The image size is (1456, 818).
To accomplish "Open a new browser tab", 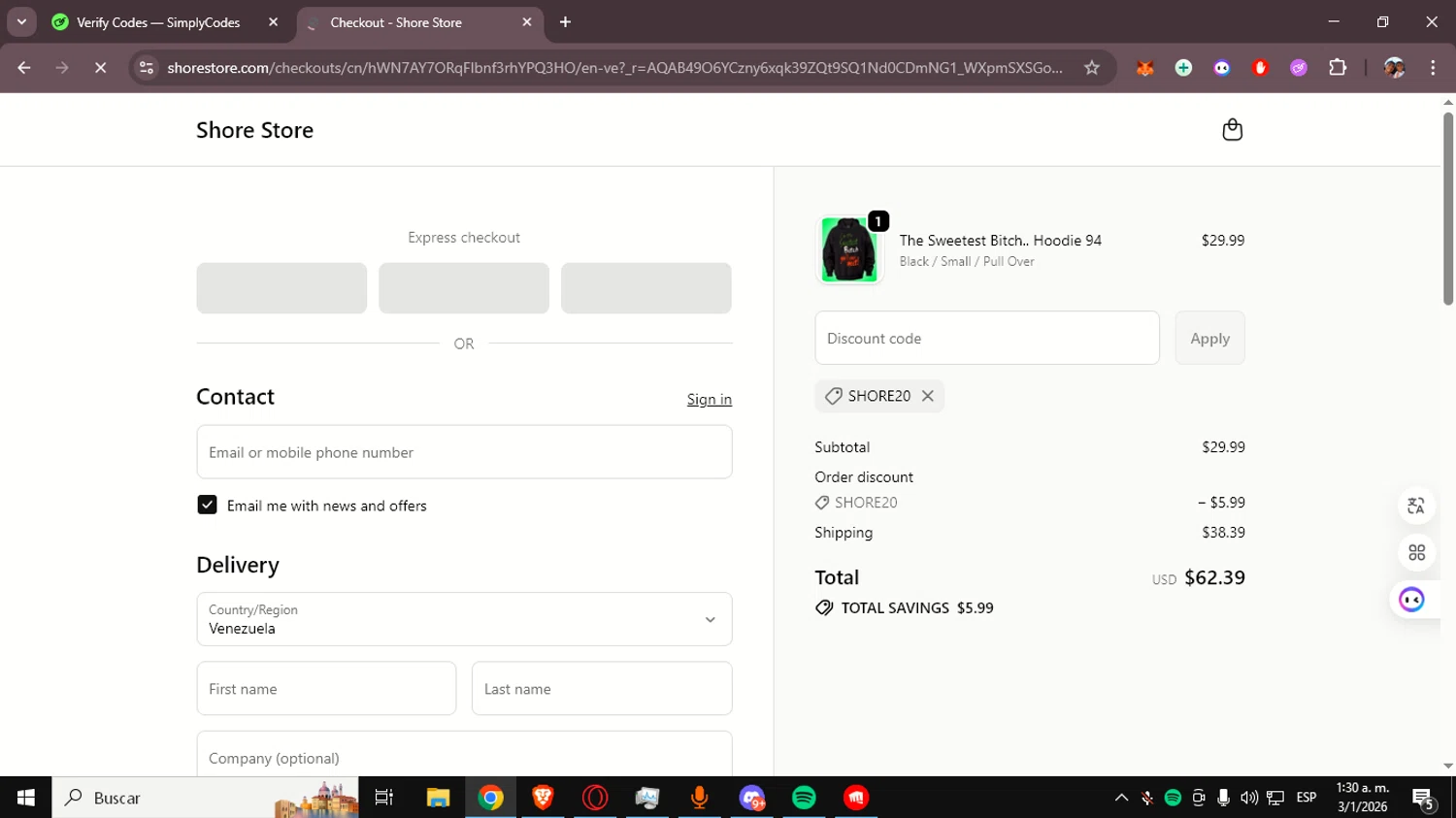I will pos(565,22).
